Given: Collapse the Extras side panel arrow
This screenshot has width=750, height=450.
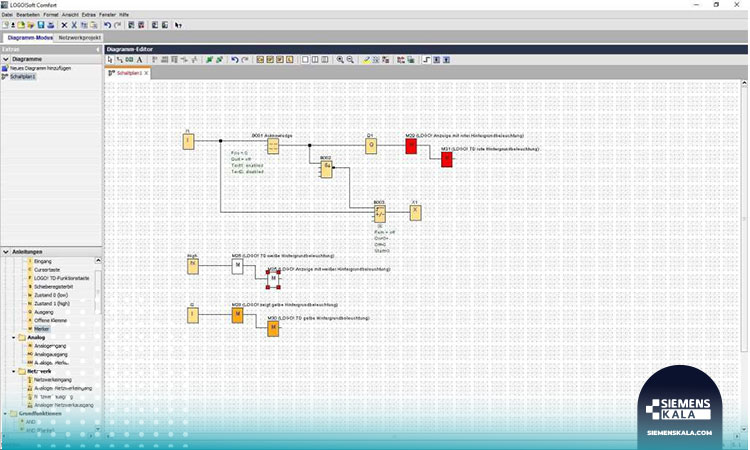Looking at the screenshot, I should pos(98,49).
